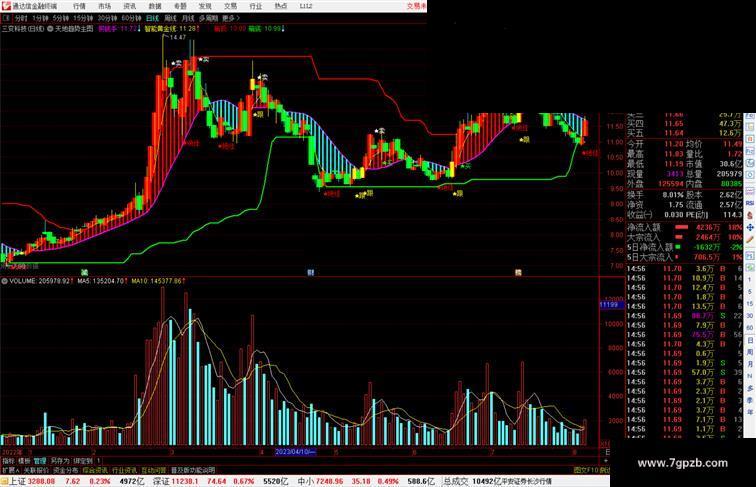The height and width of the screenshot is (487, 756).
Task: Switch chart to 分时 period
Action: [x=21, y=18]
